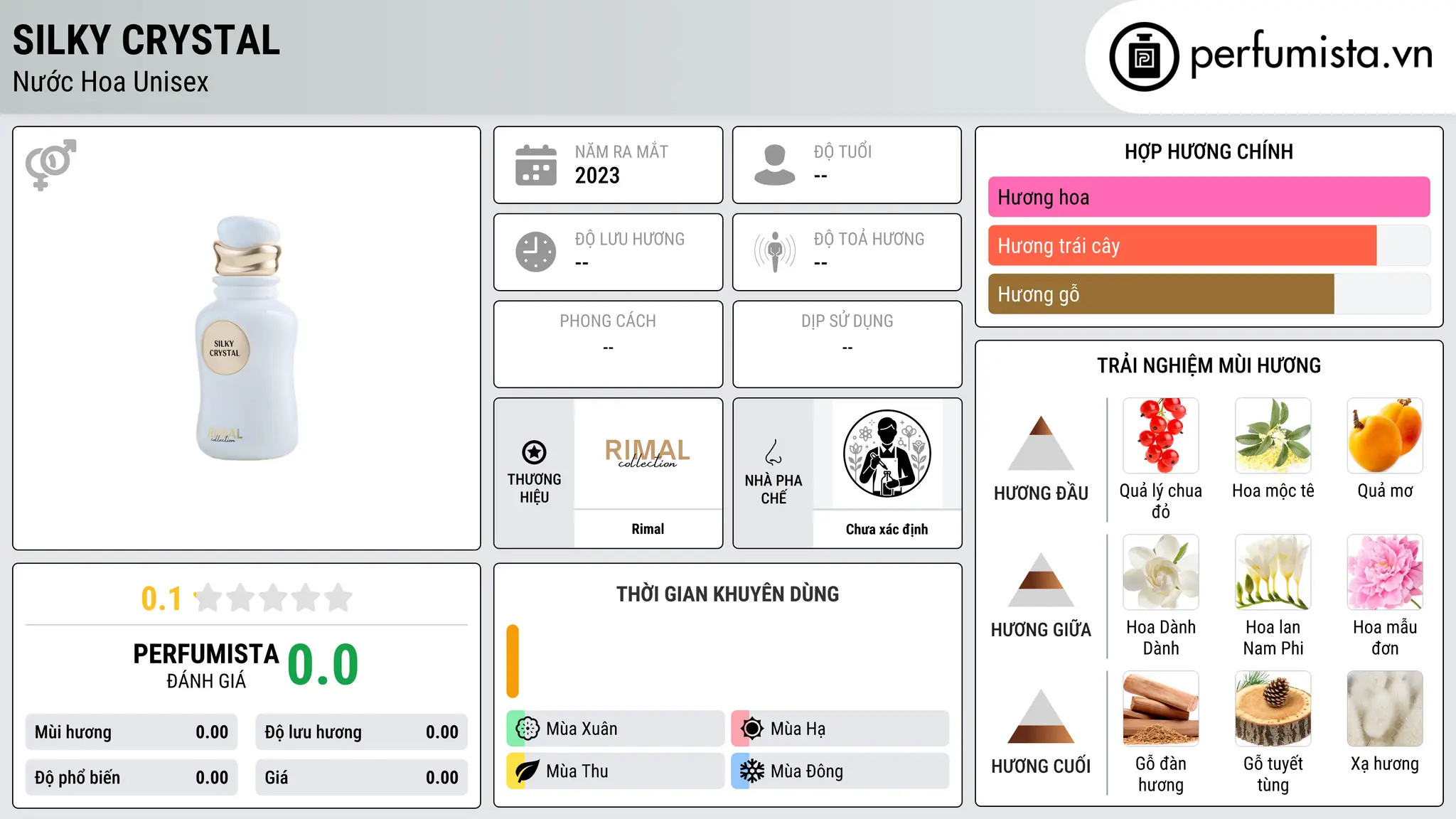Select the brown Hương gỗ accord bar

coord(1161,294)
